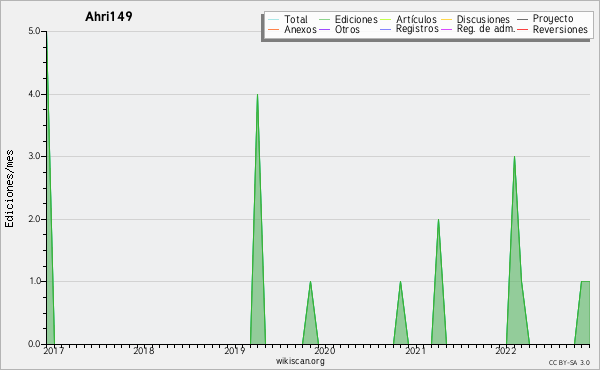Image resolution: width=600 pixels, height=370 pixels.
Task: Click the Discusiones legend entry
Action: click(475, 19)
